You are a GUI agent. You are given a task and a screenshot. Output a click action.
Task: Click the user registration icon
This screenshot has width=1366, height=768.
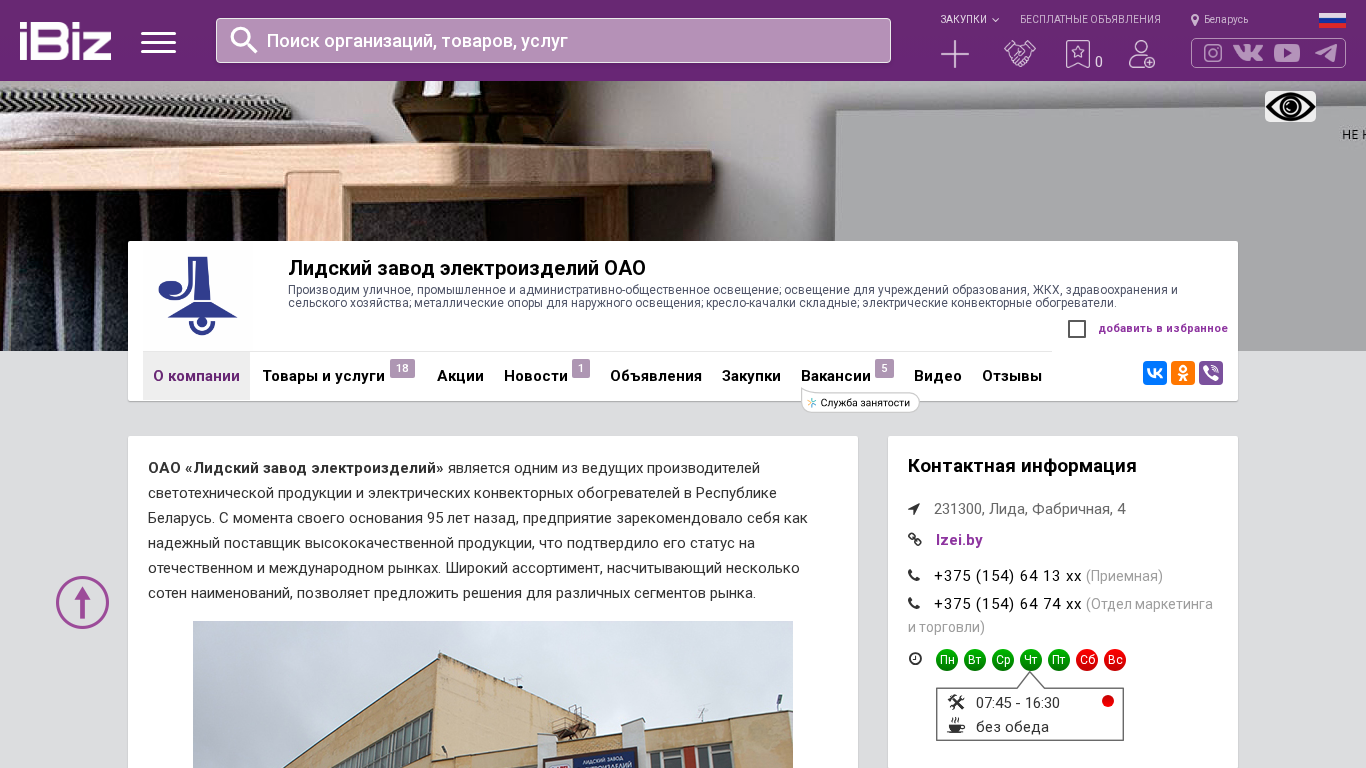tap(1142, 54)
